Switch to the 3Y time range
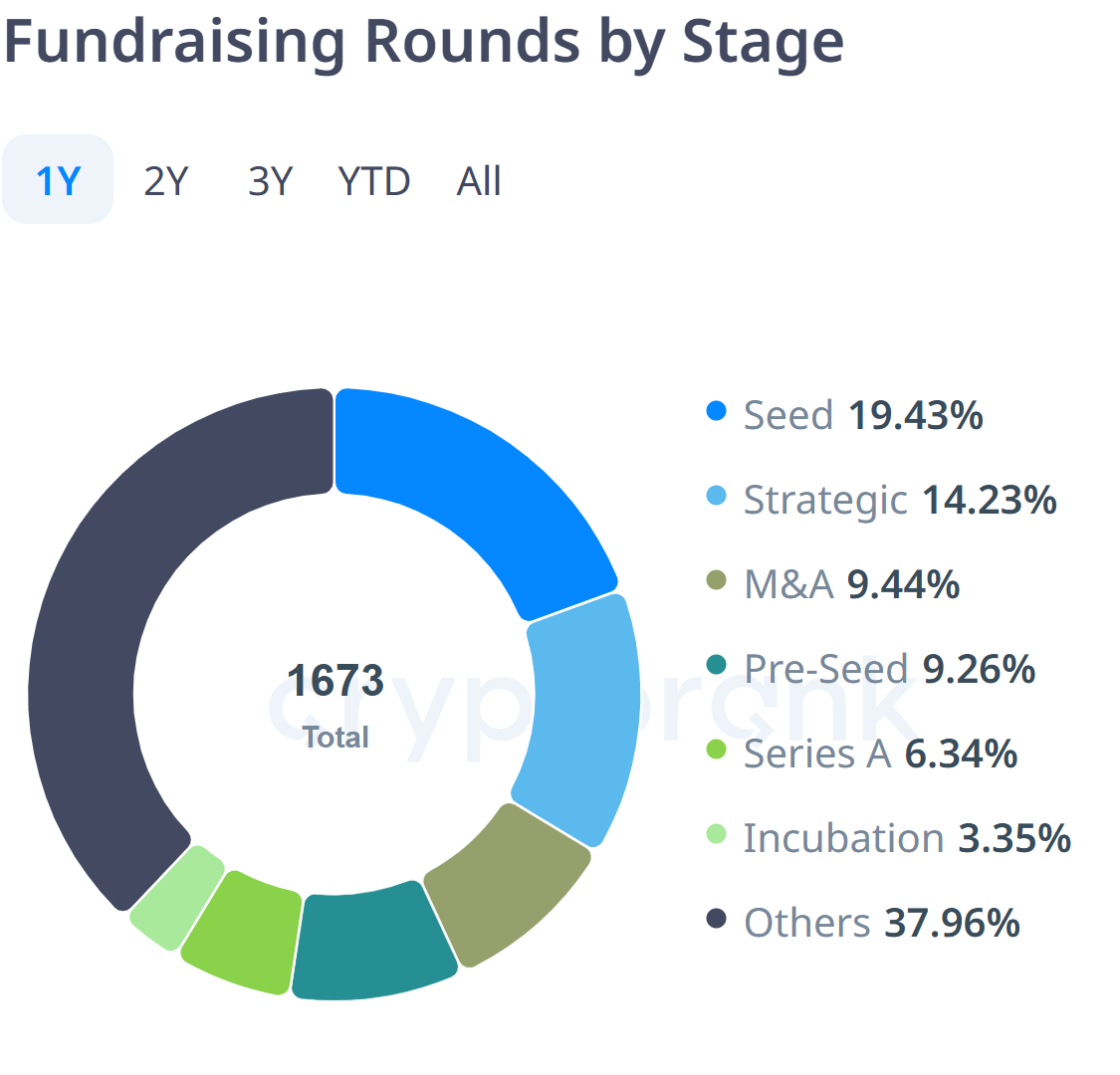Image resolution: width=1120 pixels, height=1075 pixels. 271,181
